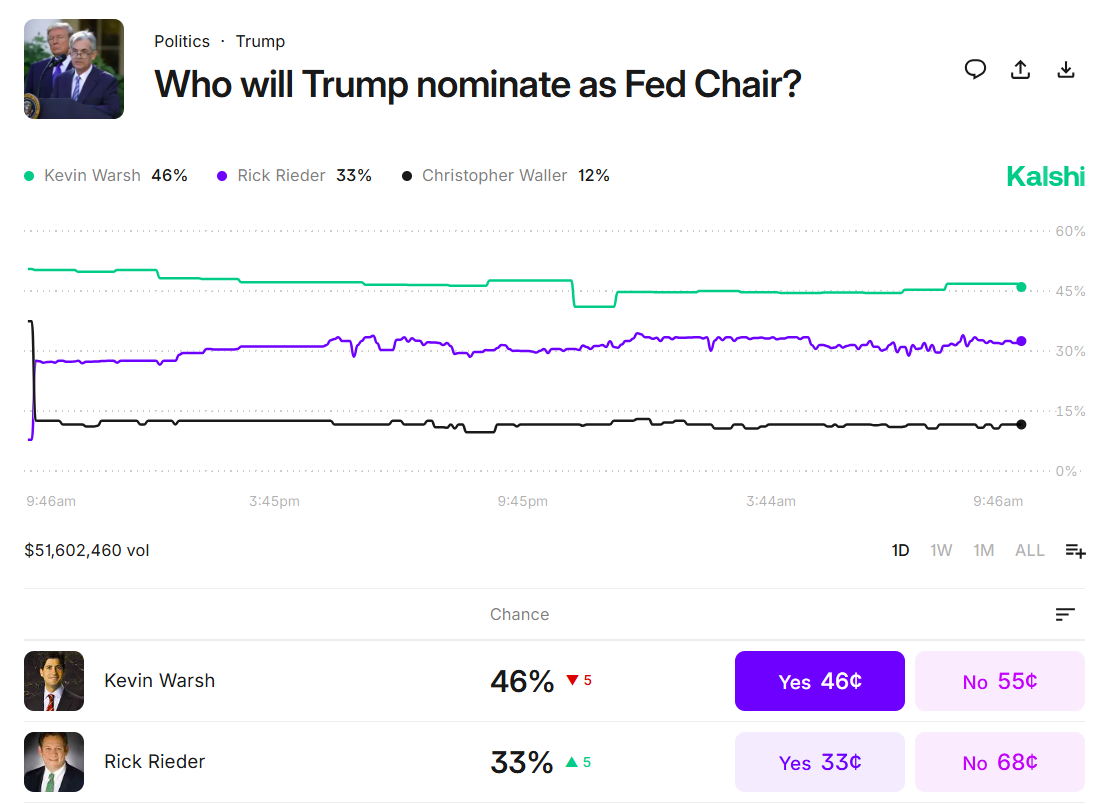Click the sort icon right of Chance header

1065,614
